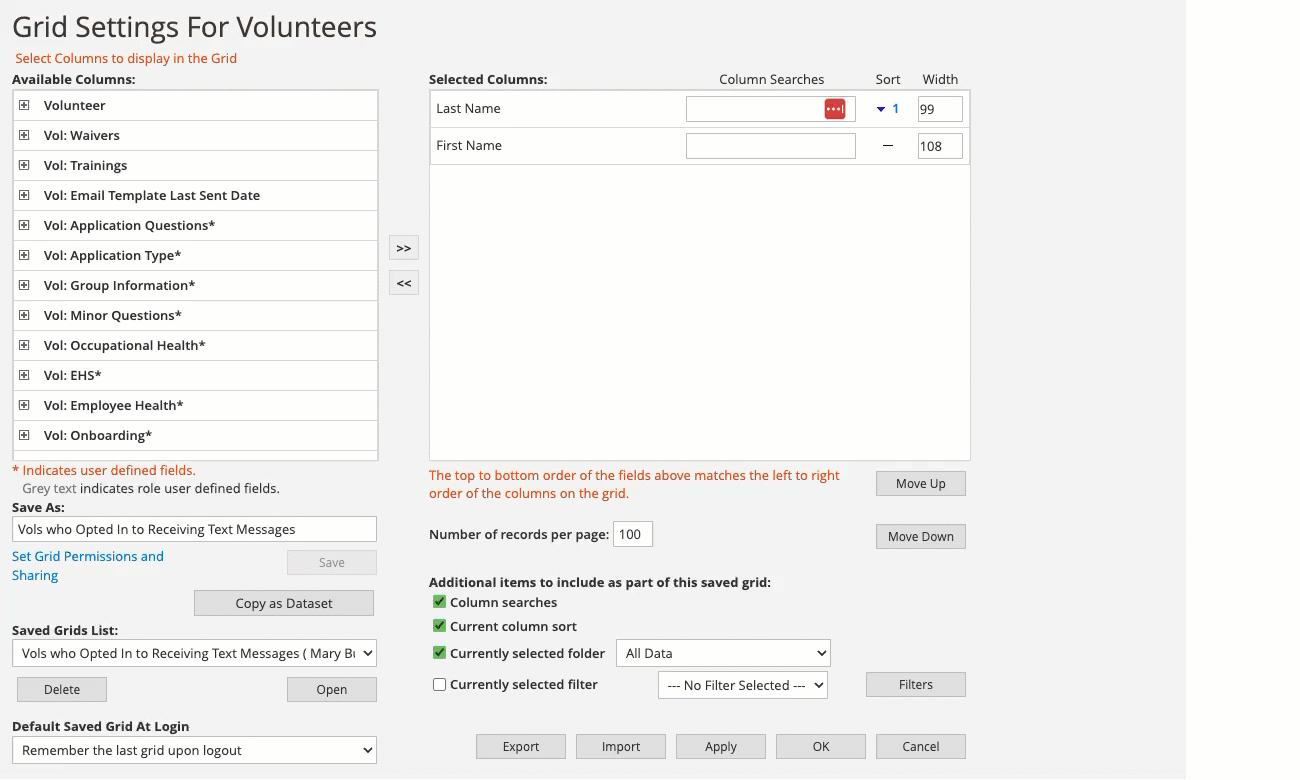This screenshot has width=1300, height=780.
Task: Expand the Vol: Waivers group
Action: click(x=24, y=135)
